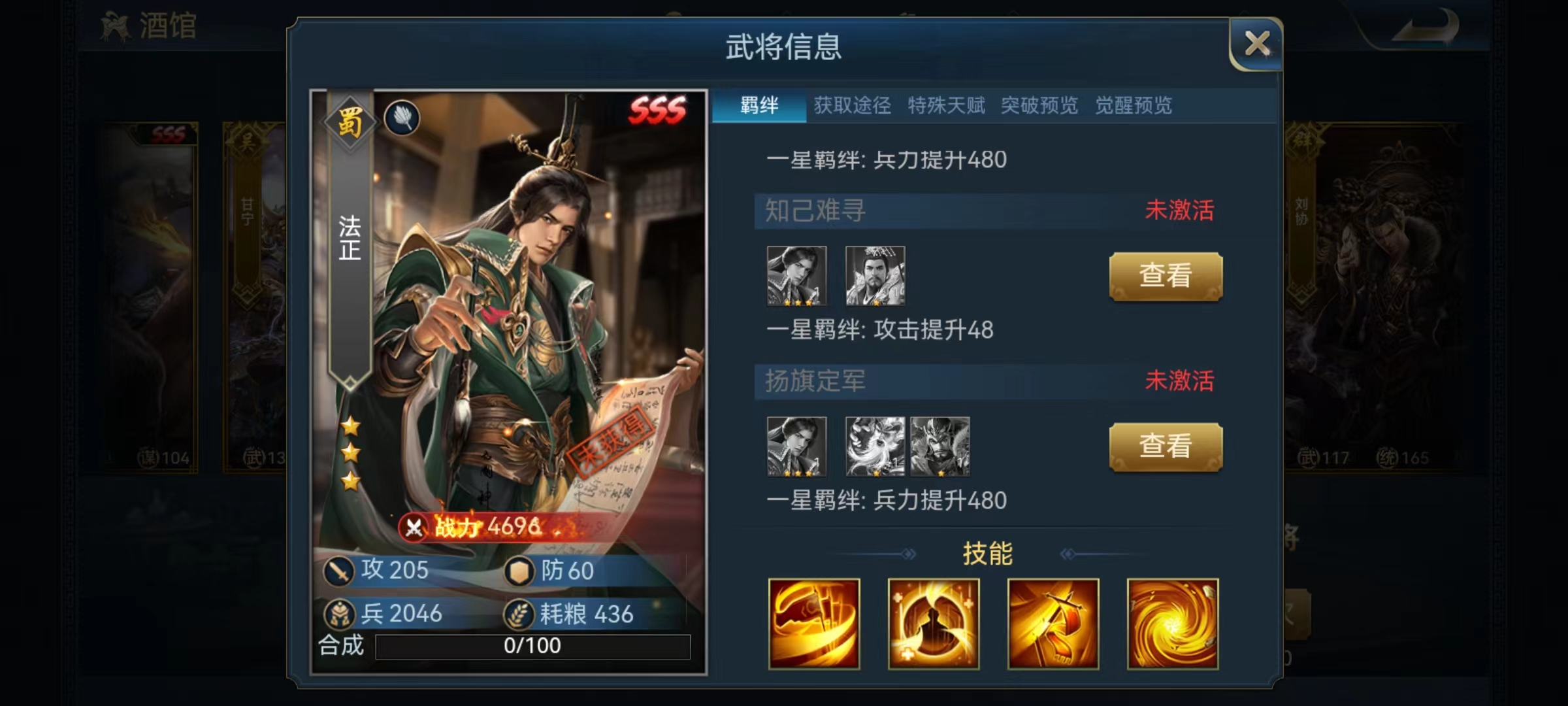Tap the crossed-swords 战力 power icon
Viewport: 1568px width, 706px height.
coord(414,528)
